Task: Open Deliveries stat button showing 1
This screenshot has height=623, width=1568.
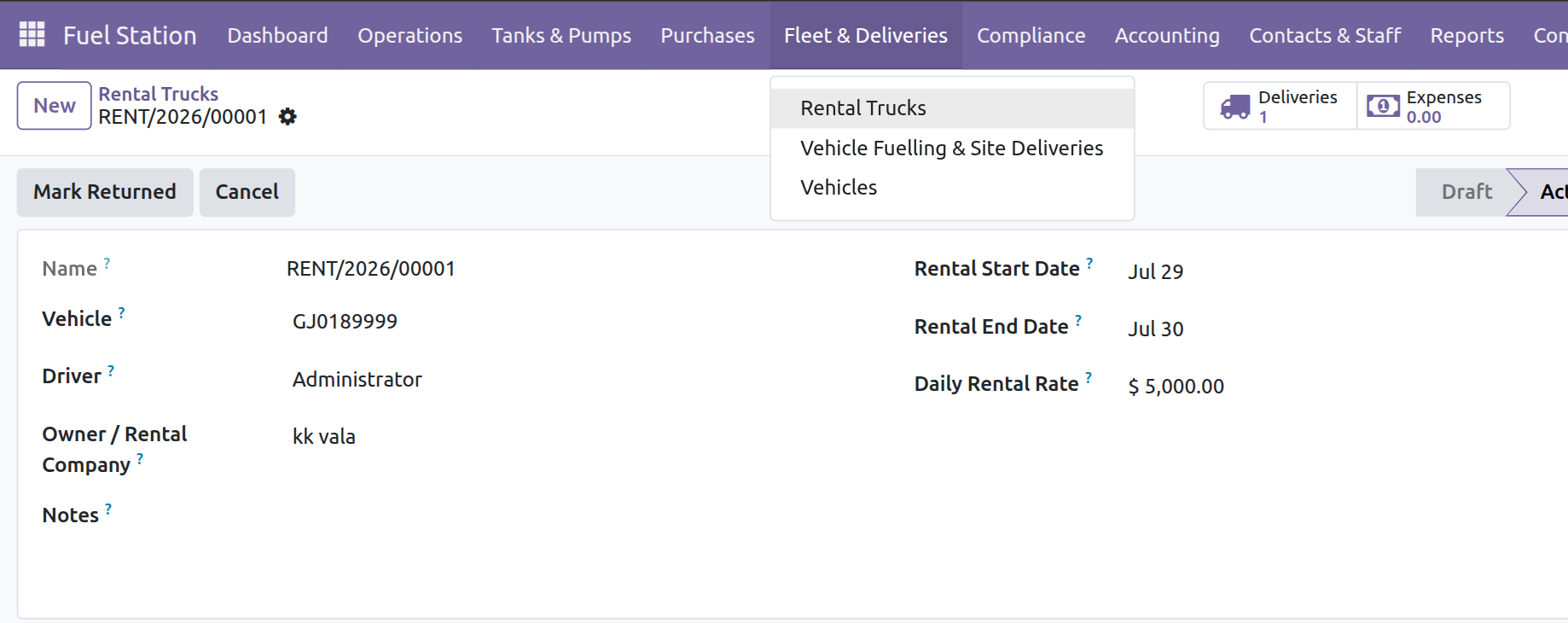Action: click(1280, 106)
